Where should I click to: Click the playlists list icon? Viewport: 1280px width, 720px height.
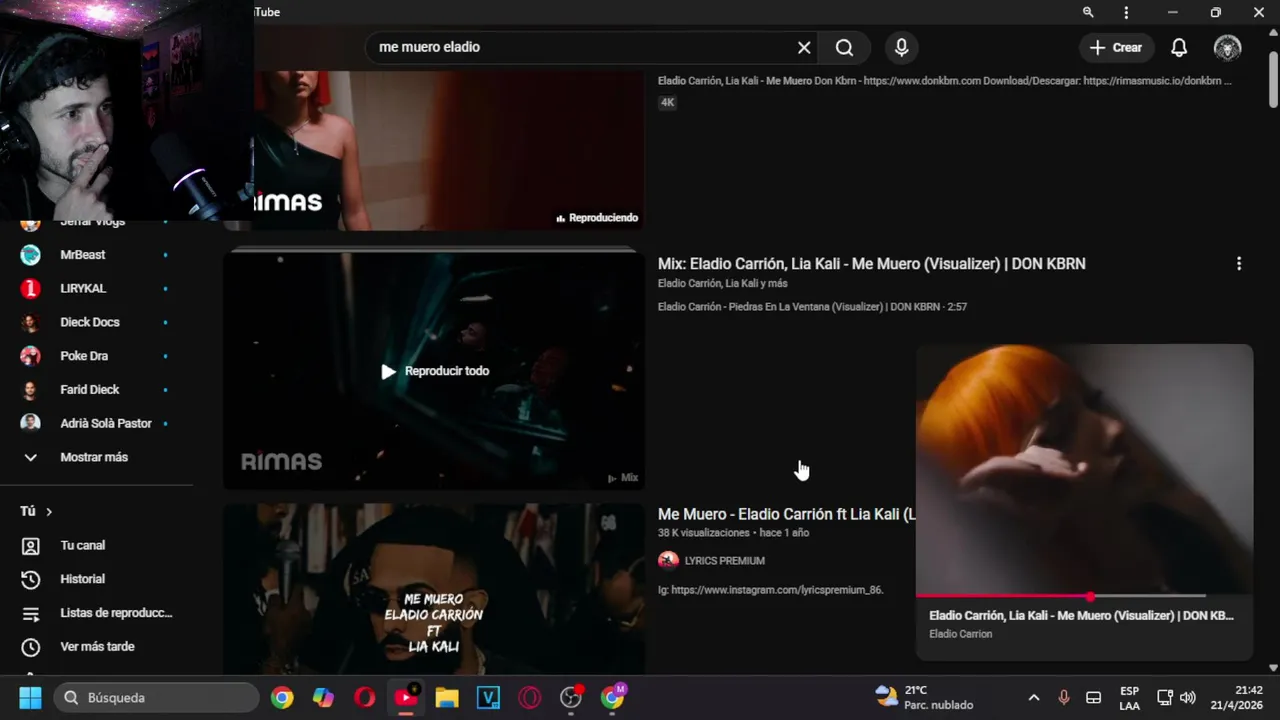tap(31, 614)
